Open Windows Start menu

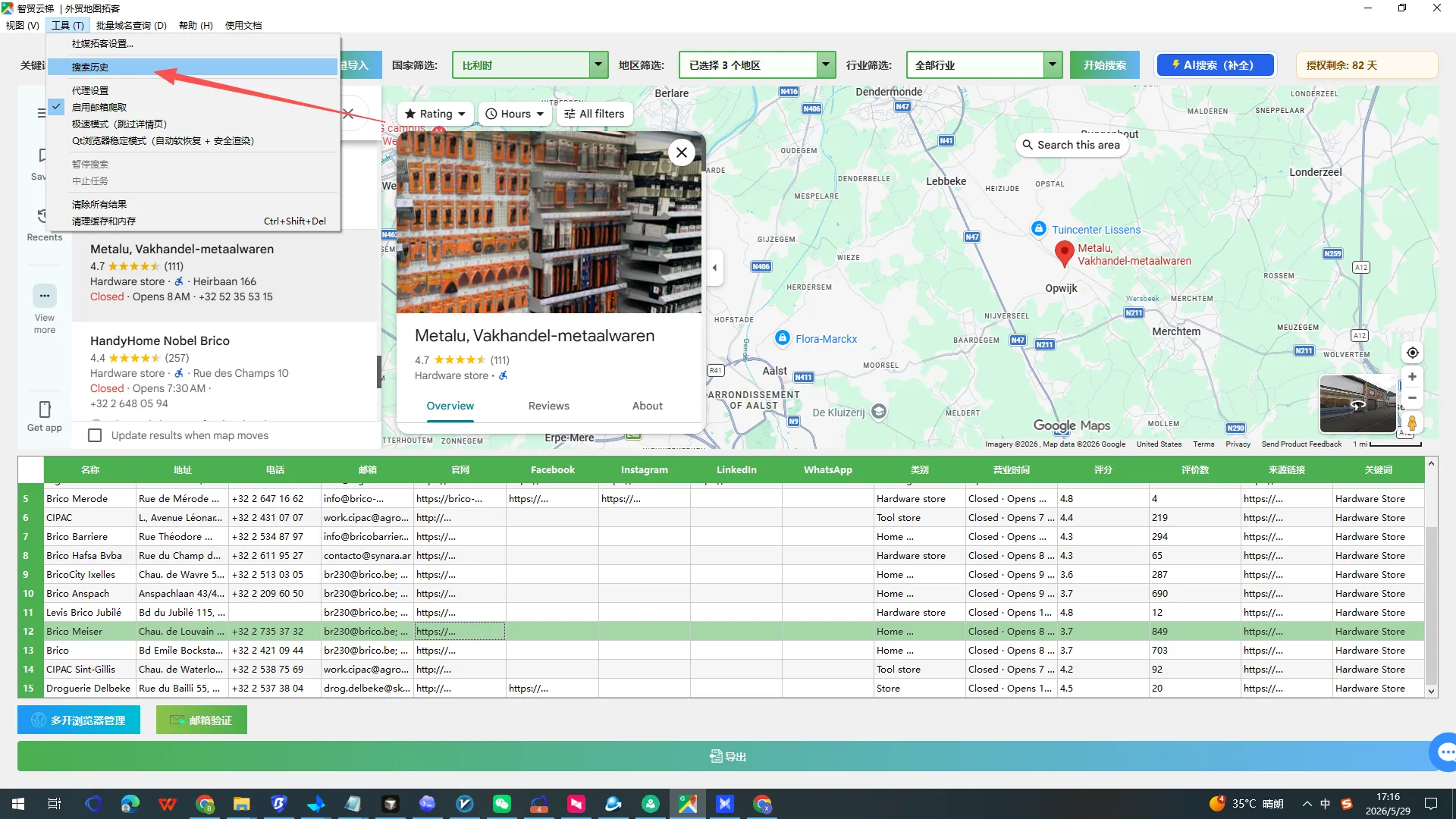[x=18, y=804]
